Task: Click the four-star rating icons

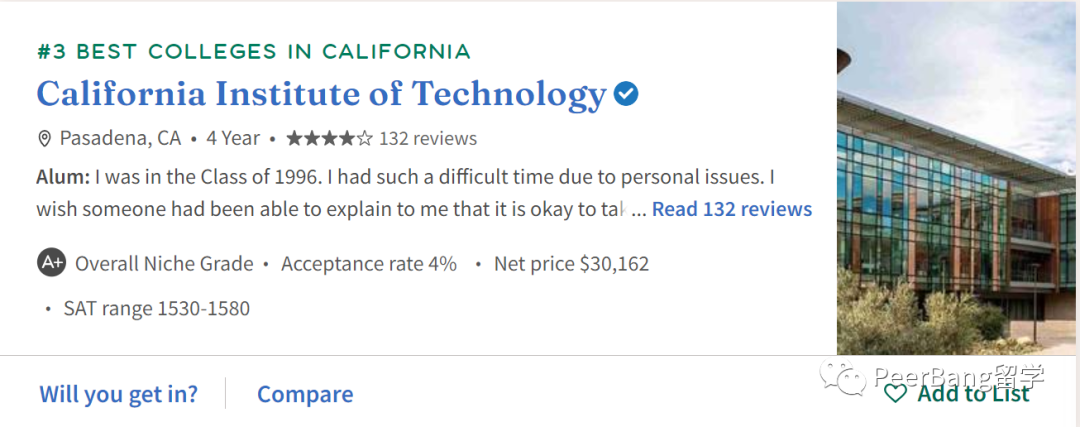Action: 329,138
